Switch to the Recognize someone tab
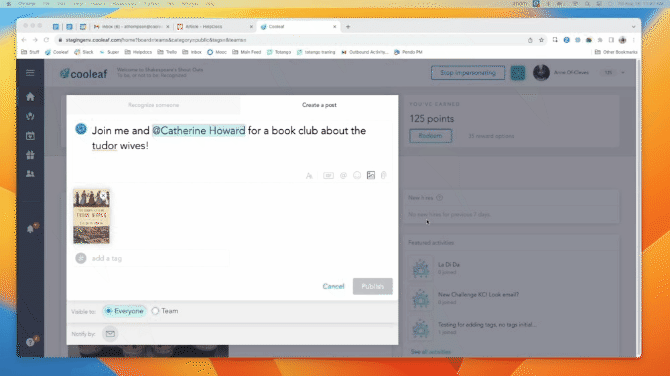The width and height of the screenshot is (670, 376). (x=153, y=105)
